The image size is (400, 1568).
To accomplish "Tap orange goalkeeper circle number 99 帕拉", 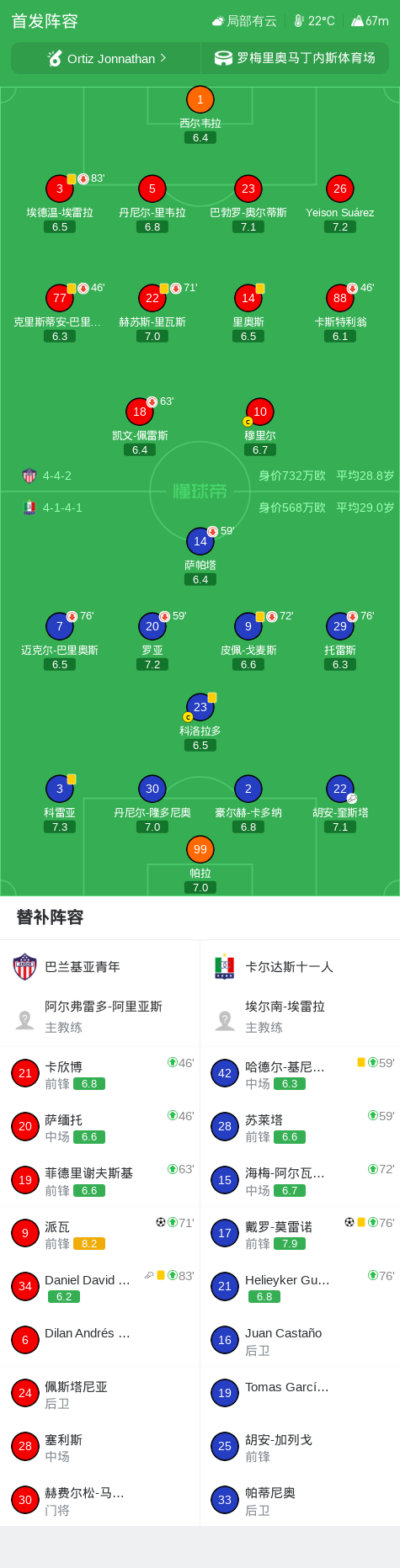I will click(200, 849).
